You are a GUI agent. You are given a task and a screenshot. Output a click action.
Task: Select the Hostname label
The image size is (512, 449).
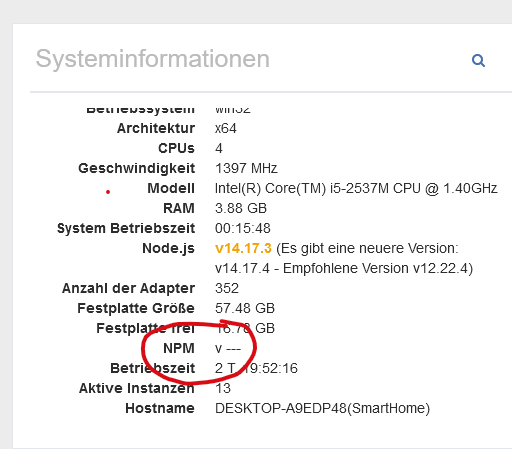click(160, 408)
